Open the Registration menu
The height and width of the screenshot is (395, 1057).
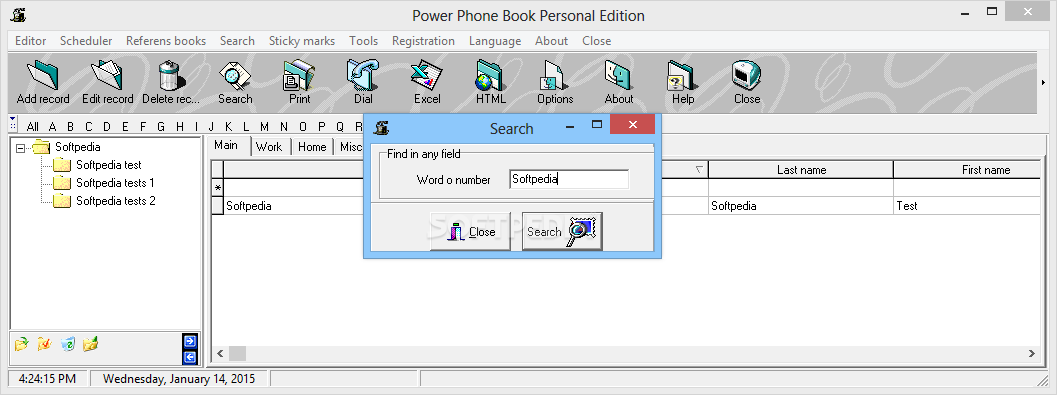click(x=423, y=41)
